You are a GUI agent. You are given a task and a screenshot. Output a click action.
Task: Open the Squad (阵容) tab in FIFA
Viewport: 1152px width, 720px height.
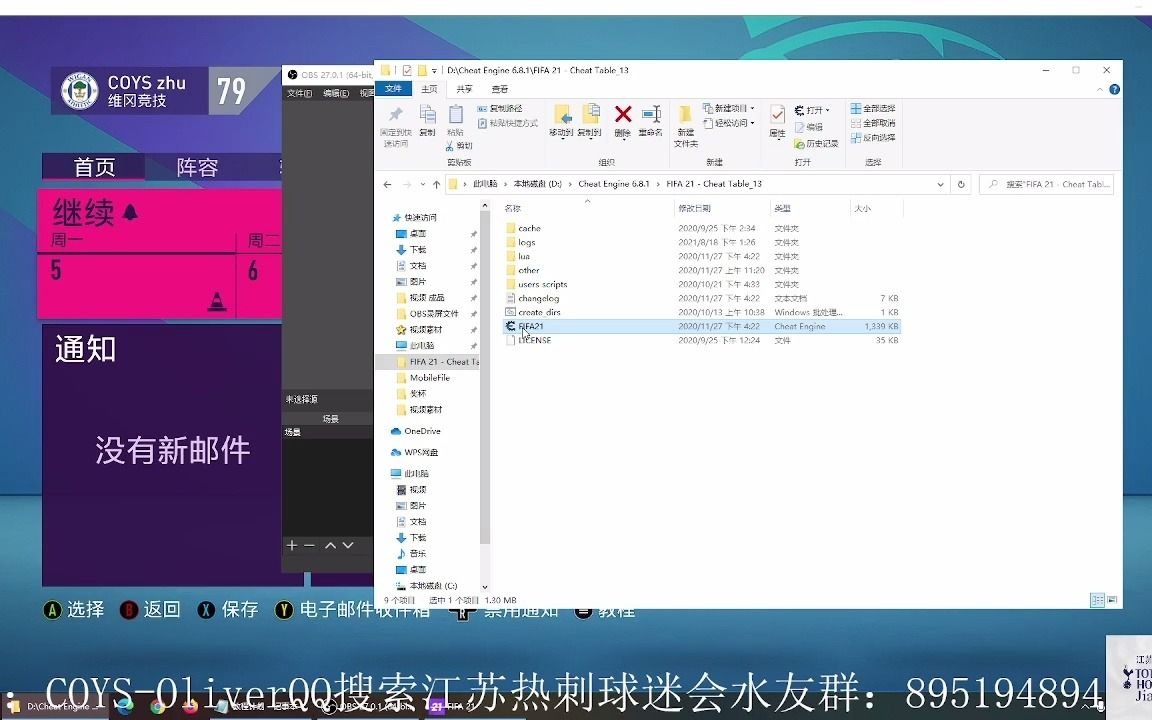197,168
